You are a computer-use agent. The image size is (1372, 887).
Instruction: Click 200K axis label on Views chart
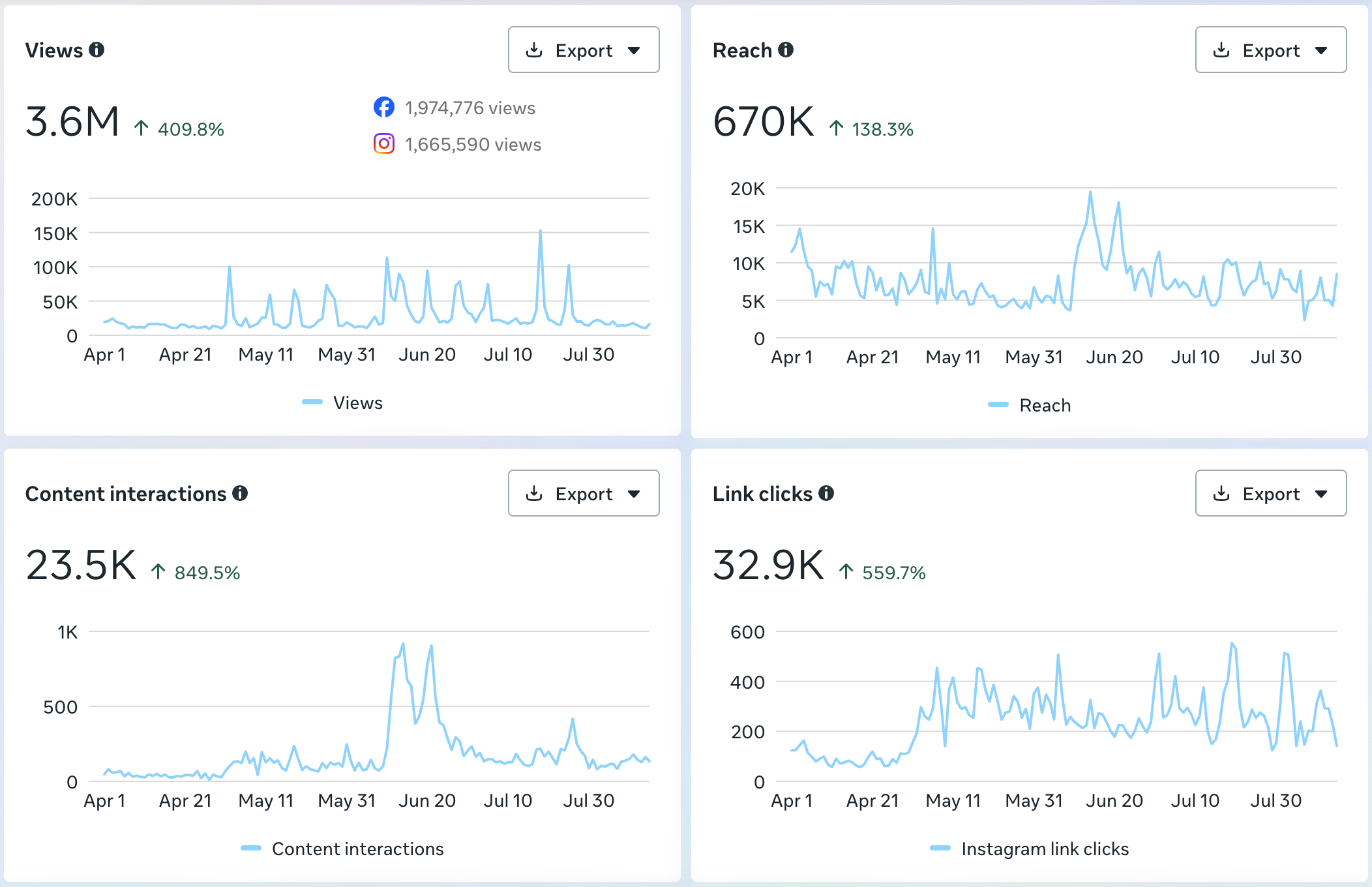tap(54, 199)
